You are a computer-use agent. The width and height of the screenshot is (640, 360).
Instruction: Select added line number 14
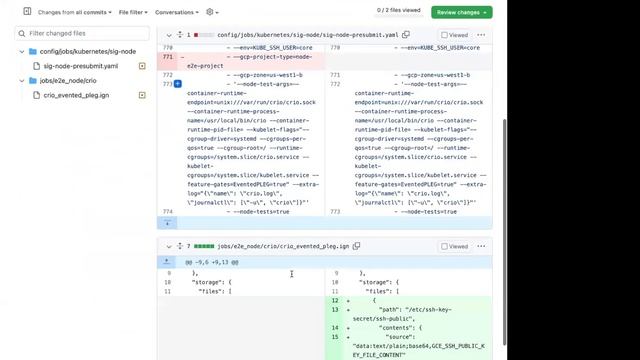335,328
